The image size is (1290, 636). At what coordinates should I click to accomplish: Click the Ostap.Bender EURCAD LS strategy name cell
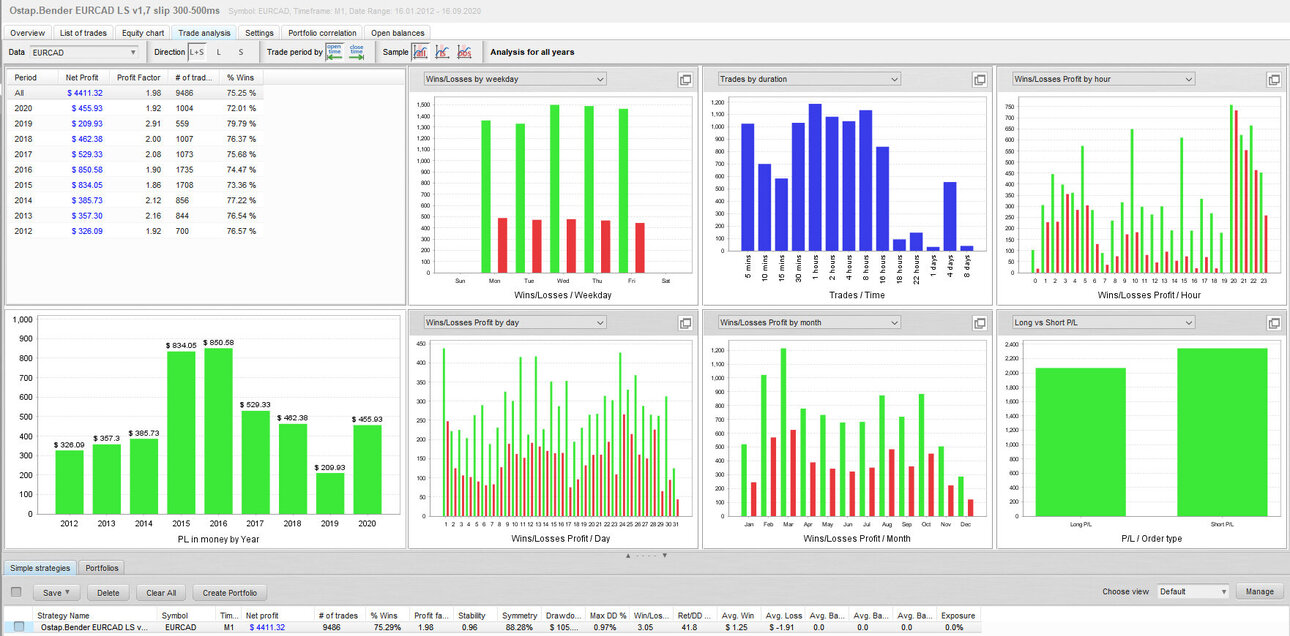[94, 627]
